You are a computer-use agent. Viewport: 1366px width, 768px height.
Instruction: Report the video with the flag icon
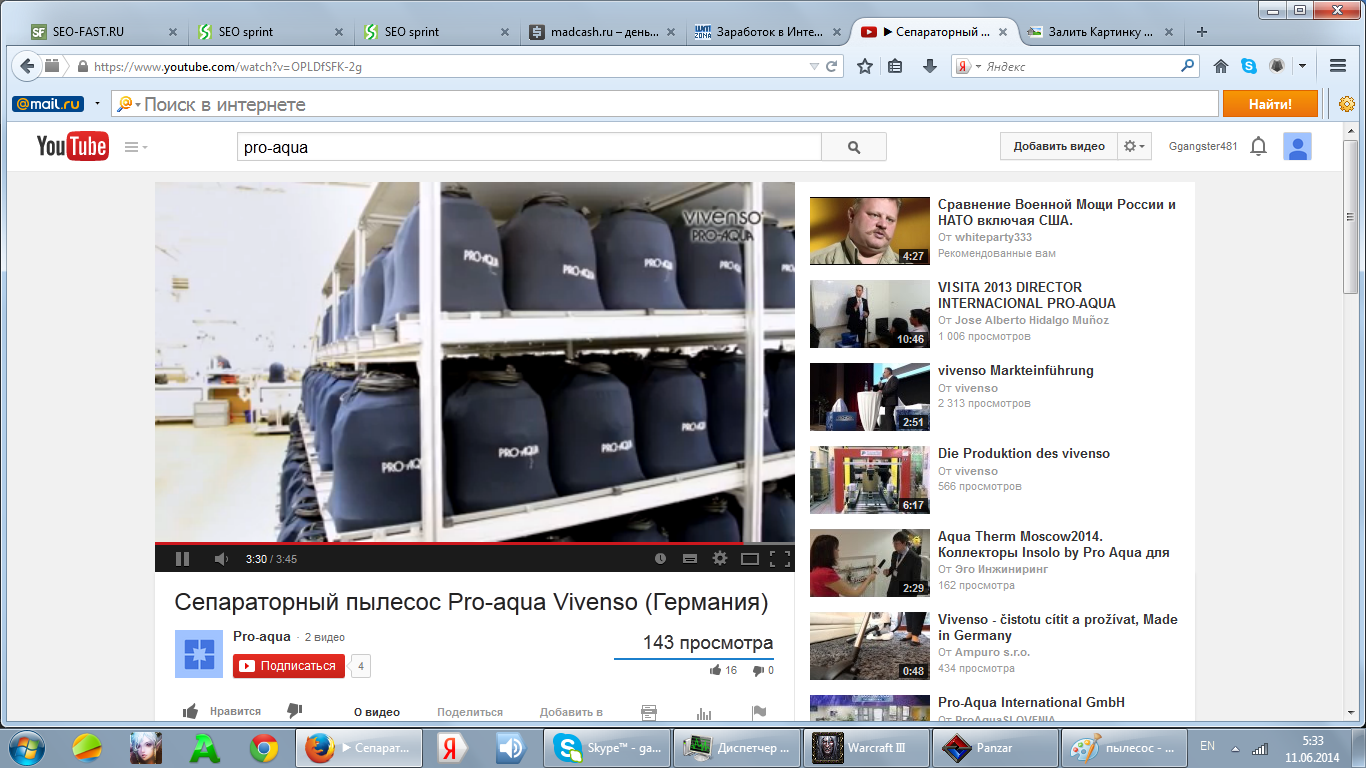(759, 713)
